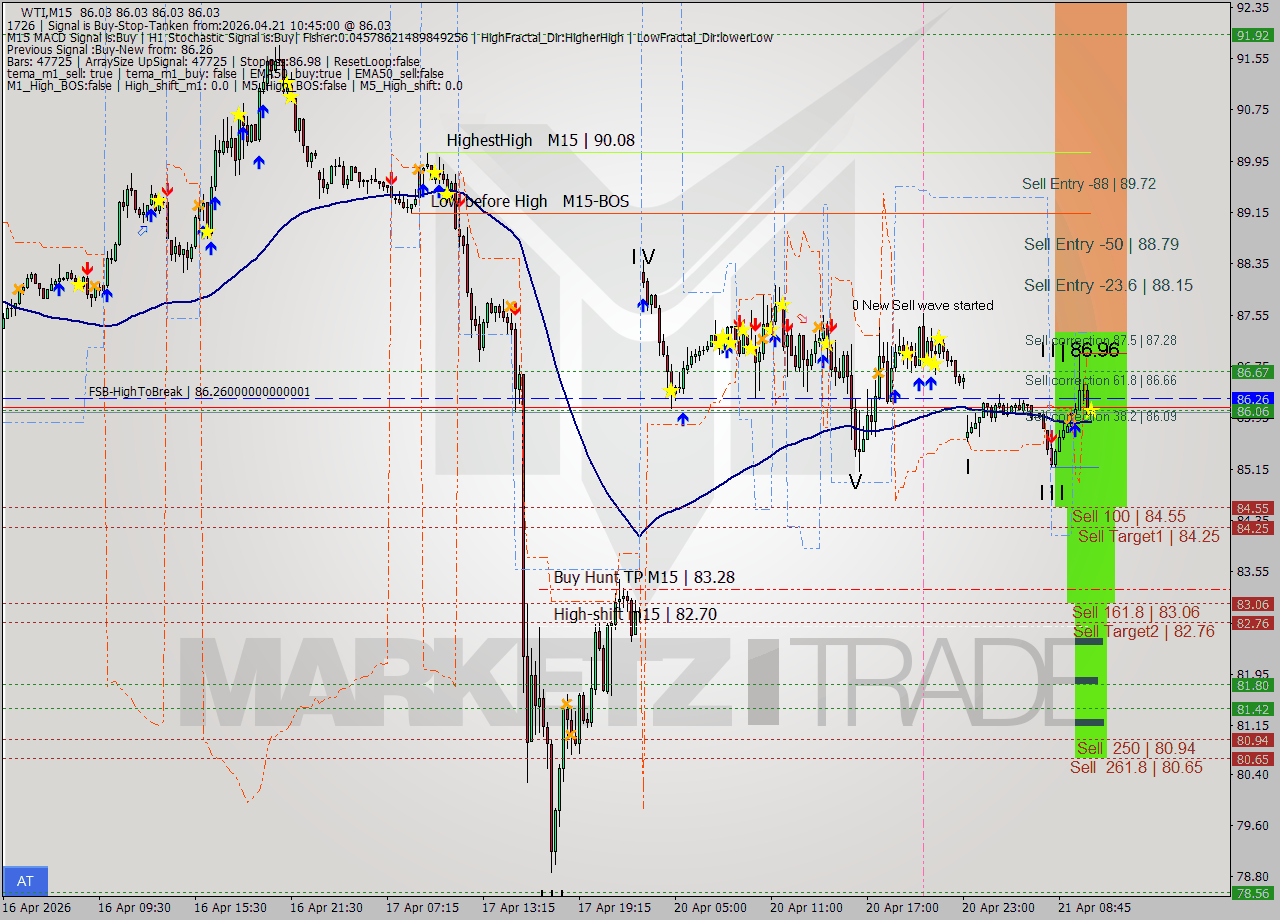Click the hollow white arrow in left signal cluster

[x=141, y=232]
